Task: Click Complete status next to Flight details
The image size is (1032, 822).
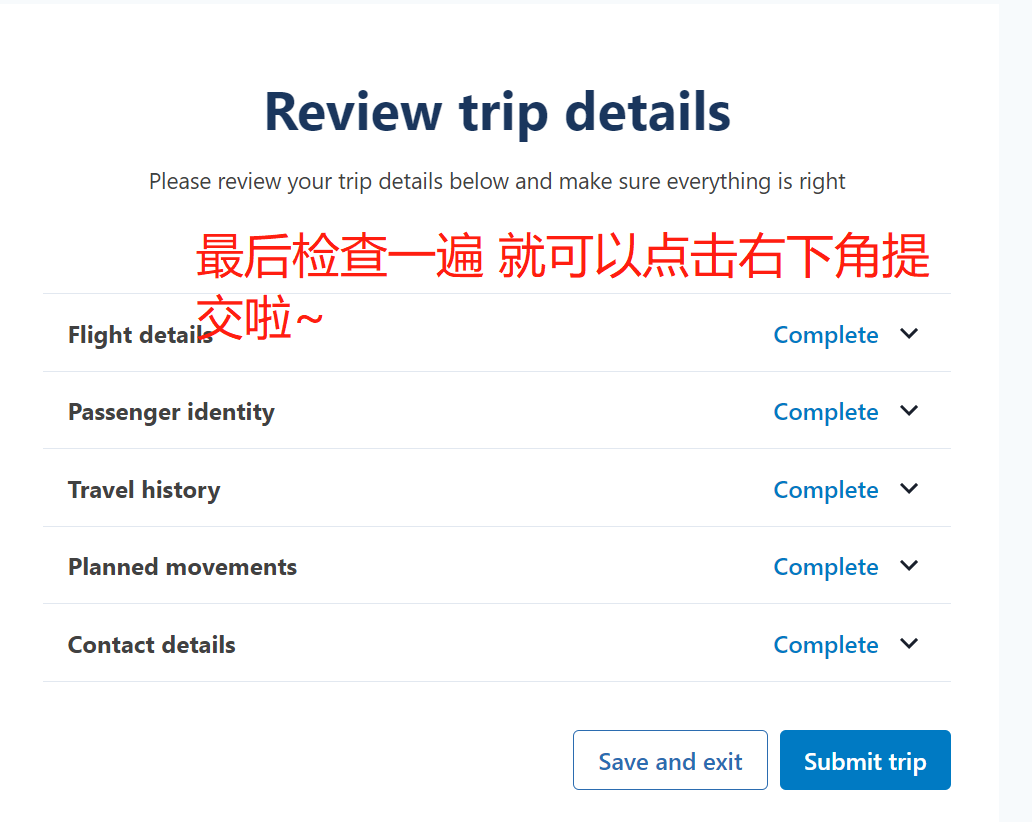Action: (x=826, y=335)
